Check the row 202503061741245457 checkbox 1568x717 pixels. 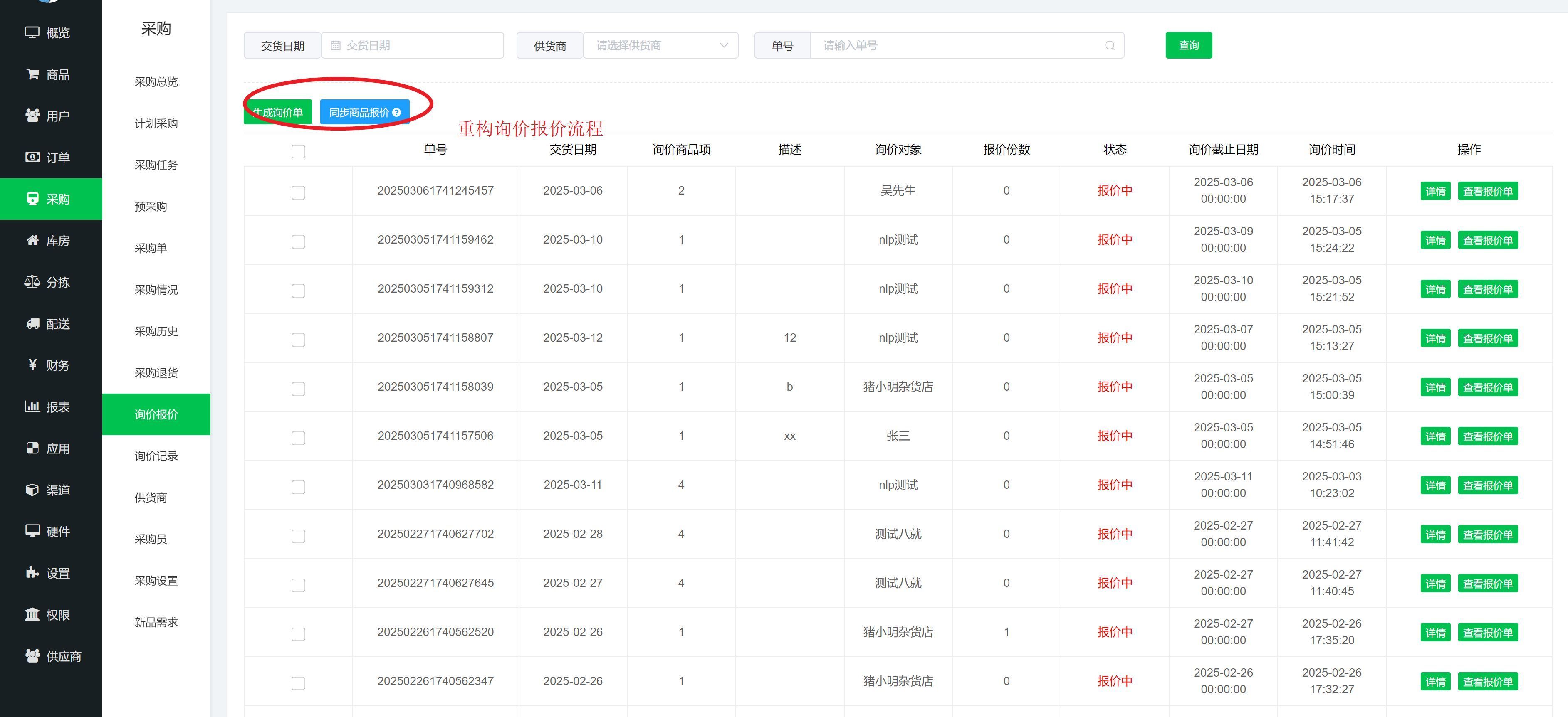point(298,193)
